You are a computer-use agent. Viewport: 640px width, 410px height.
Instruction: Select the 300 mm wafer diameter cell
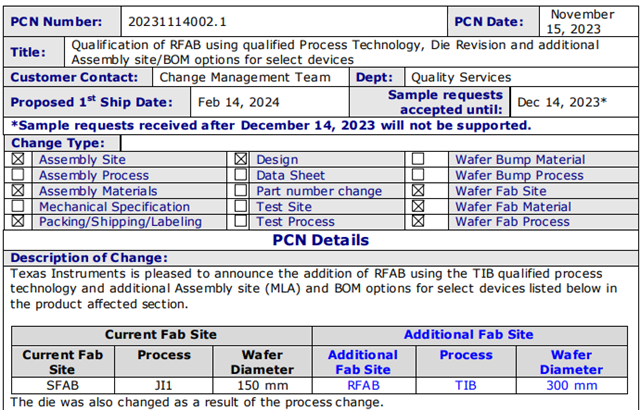tap(572, 385)
